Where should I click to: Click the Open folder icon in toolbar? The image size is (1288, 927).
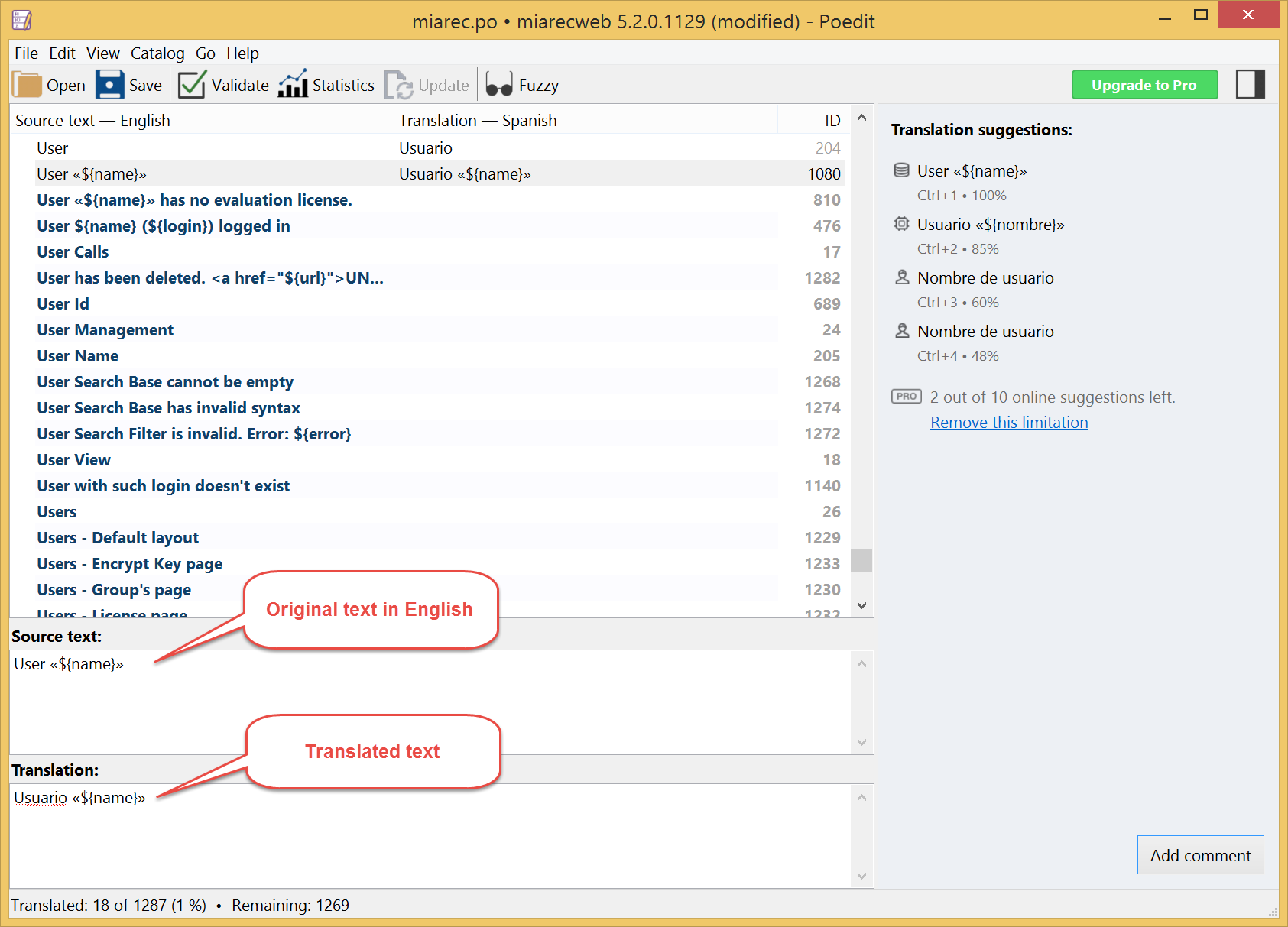(x=27, y=85)
